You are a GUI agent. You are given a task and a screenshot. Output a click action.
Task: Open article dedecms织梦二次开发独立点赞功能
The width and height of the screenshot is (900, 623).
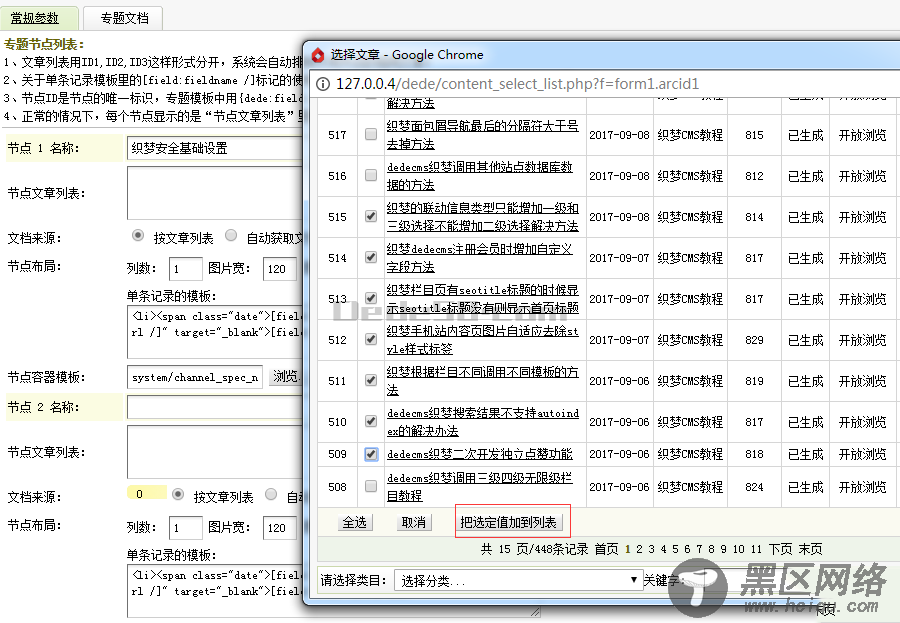point(479,454)
